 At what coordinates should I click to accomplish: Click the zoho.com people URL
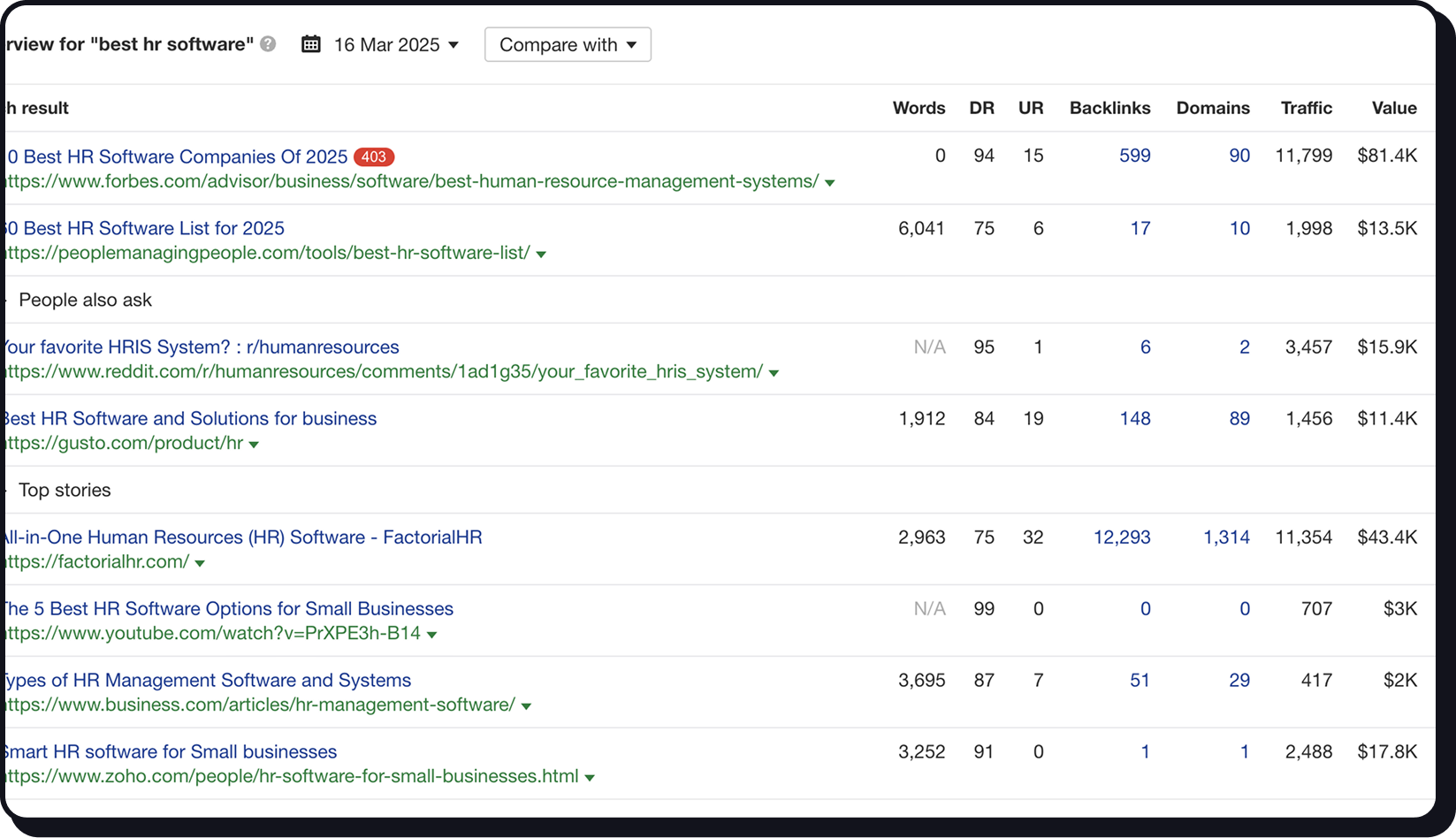pyautogui.click(x=292, y=776)
